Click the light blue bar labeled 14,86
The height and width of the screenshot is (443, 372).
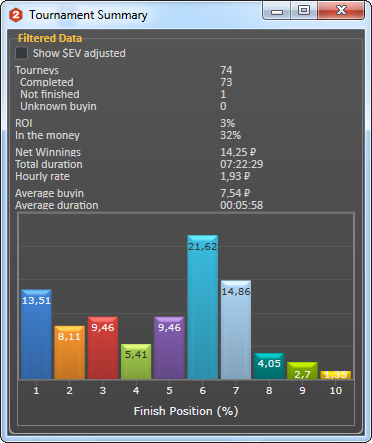(x=236, y=330)
